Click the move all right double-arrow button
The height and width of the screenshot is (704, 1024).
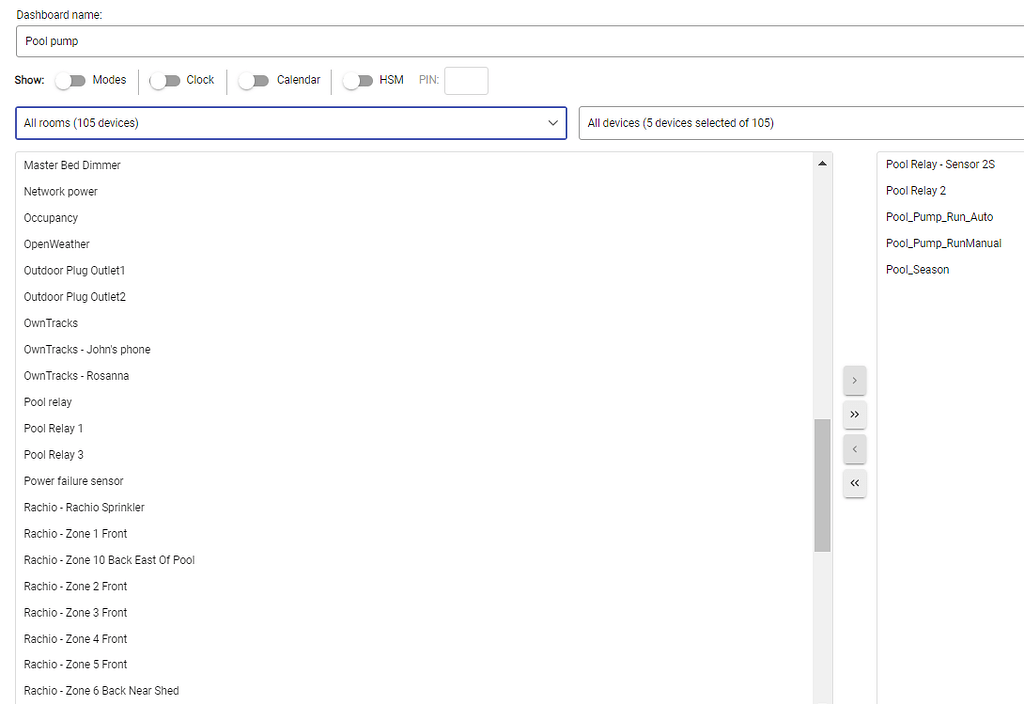(x=854, y=415)
